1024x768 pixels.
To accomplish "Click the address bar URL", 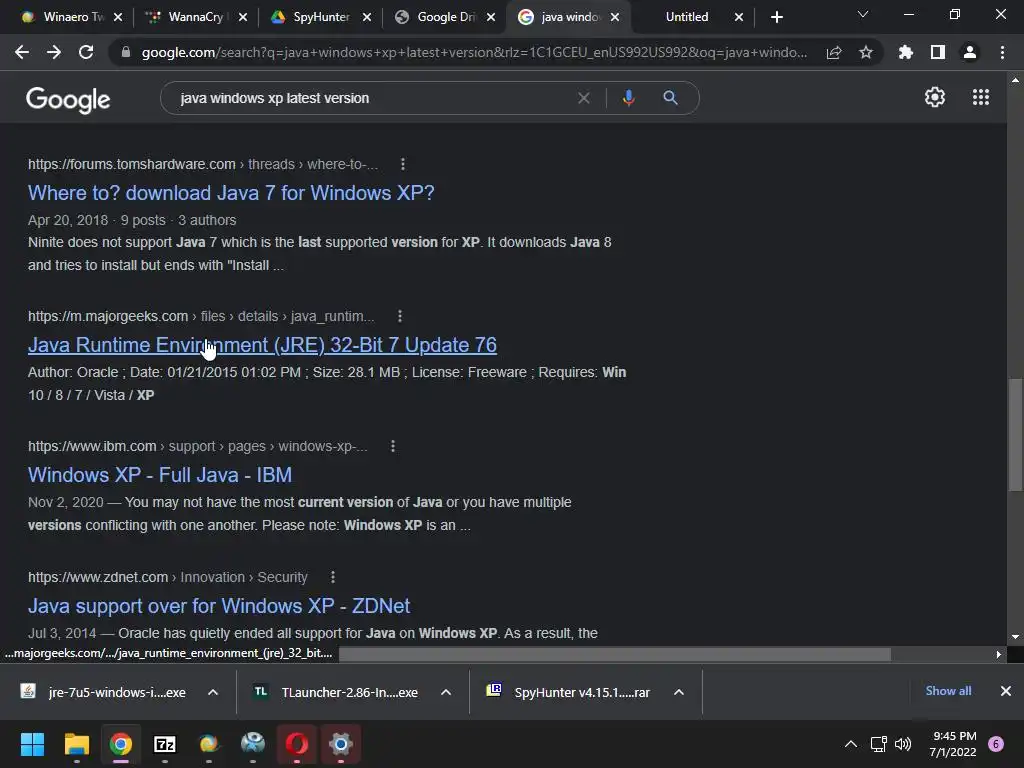I will coord(474,52).
